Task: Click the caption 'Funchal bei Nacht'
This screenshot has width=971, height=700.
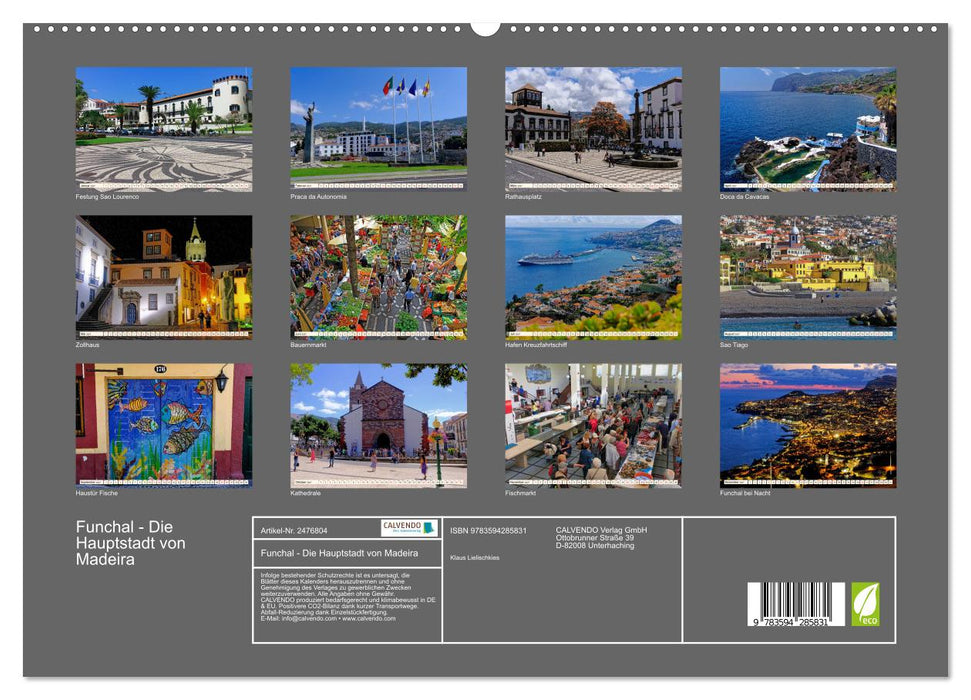Action: tap(745, 493)
